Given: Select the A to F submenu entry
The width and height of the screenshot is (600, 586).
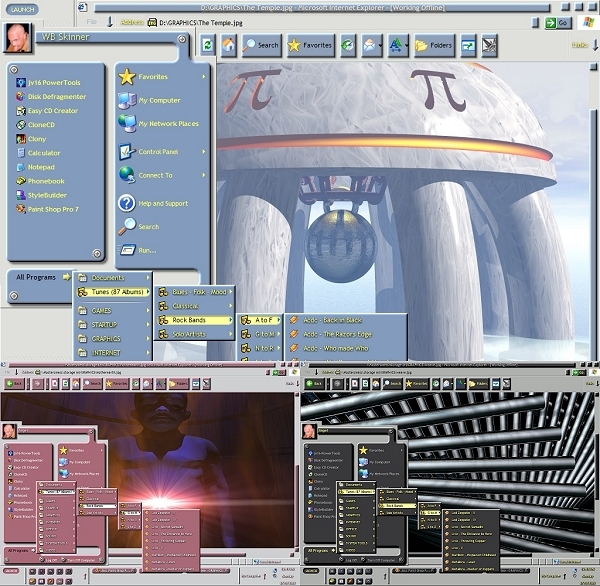Looking at the screenshot, I should coord(261,320).
